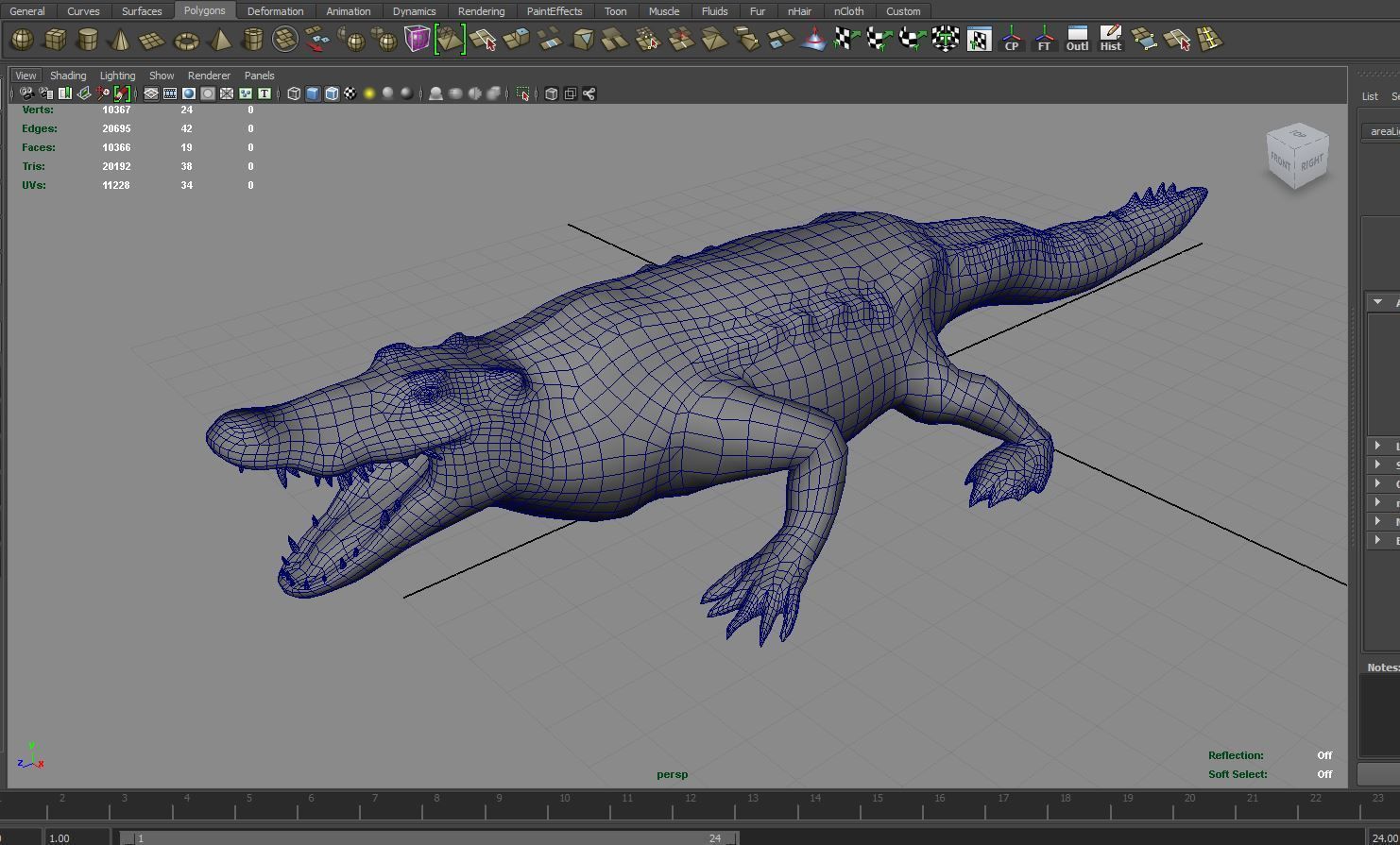The image size is (1400, 845).
Task: Open the Show panel menu
Action: pyautogui.click(x=162, y=76)
